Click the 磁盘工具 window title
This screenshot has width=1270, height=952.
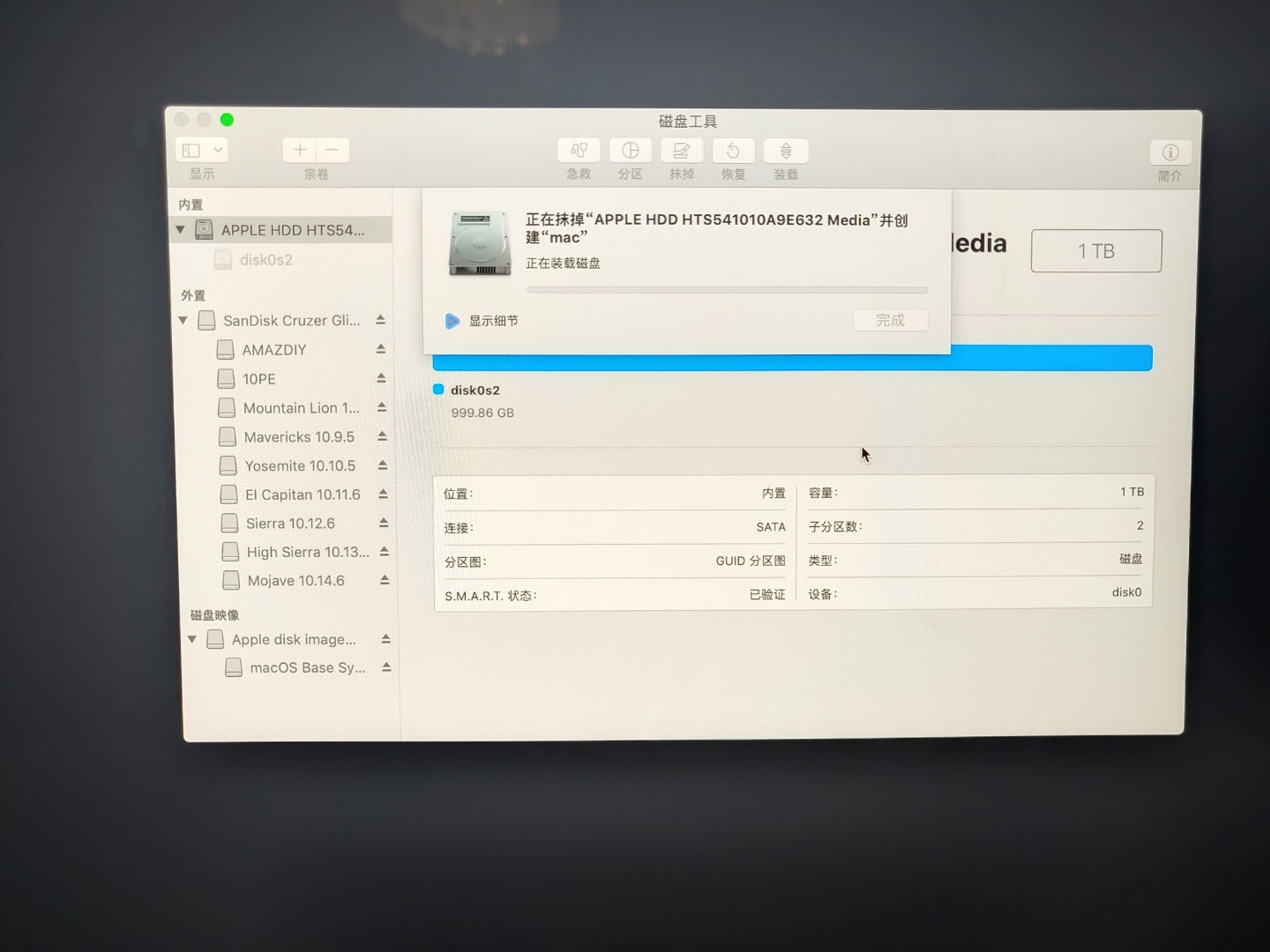click(x=688, y=122)
